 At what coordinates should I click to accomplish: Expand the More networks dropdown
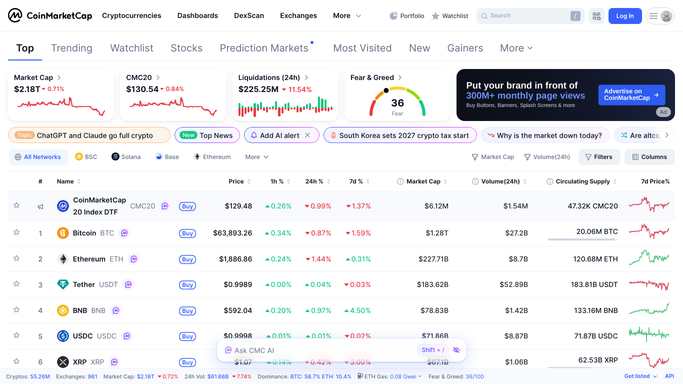(x=257, y=157)
